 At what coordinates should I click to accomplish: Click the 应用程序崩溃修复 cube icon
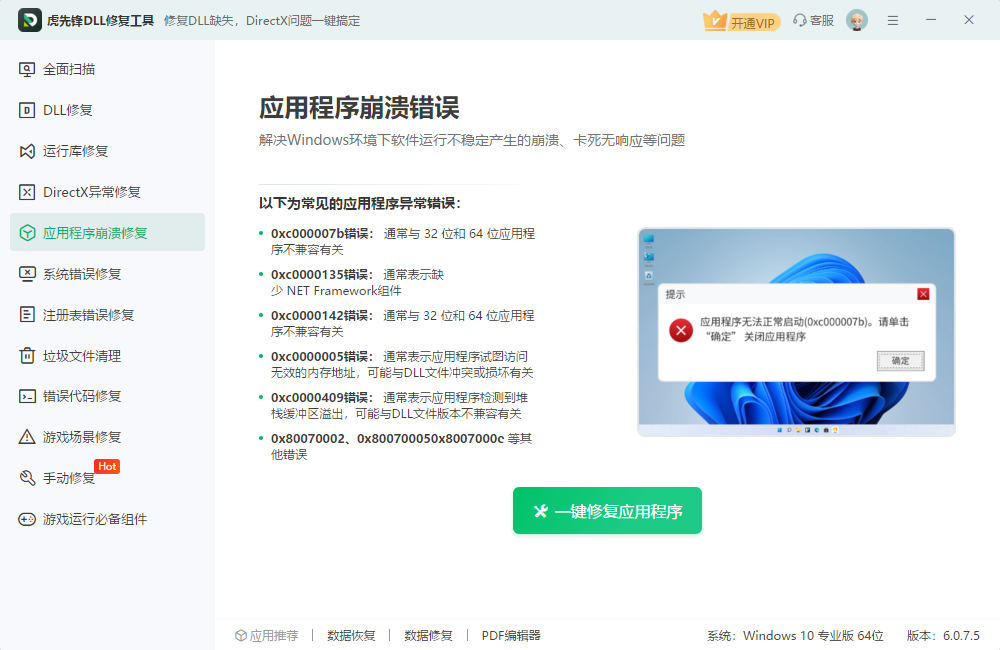pyautogui.click(x=27, y=233)
